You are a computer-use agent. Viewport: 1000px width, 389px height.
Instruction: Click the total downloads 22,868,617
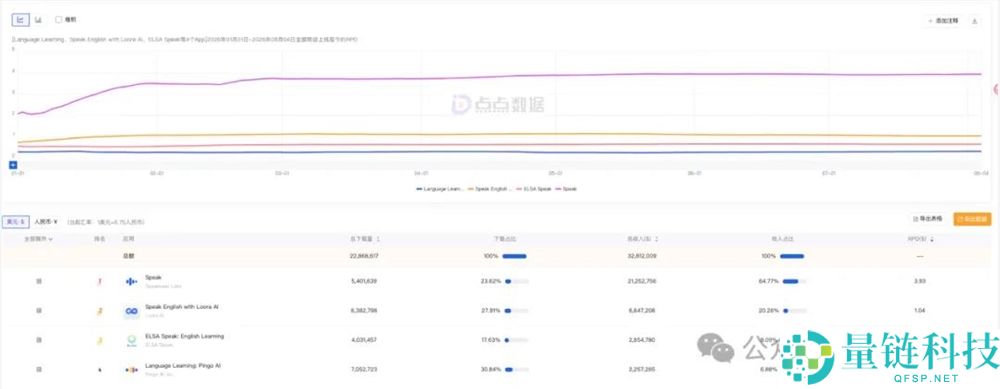click(365, 256)
